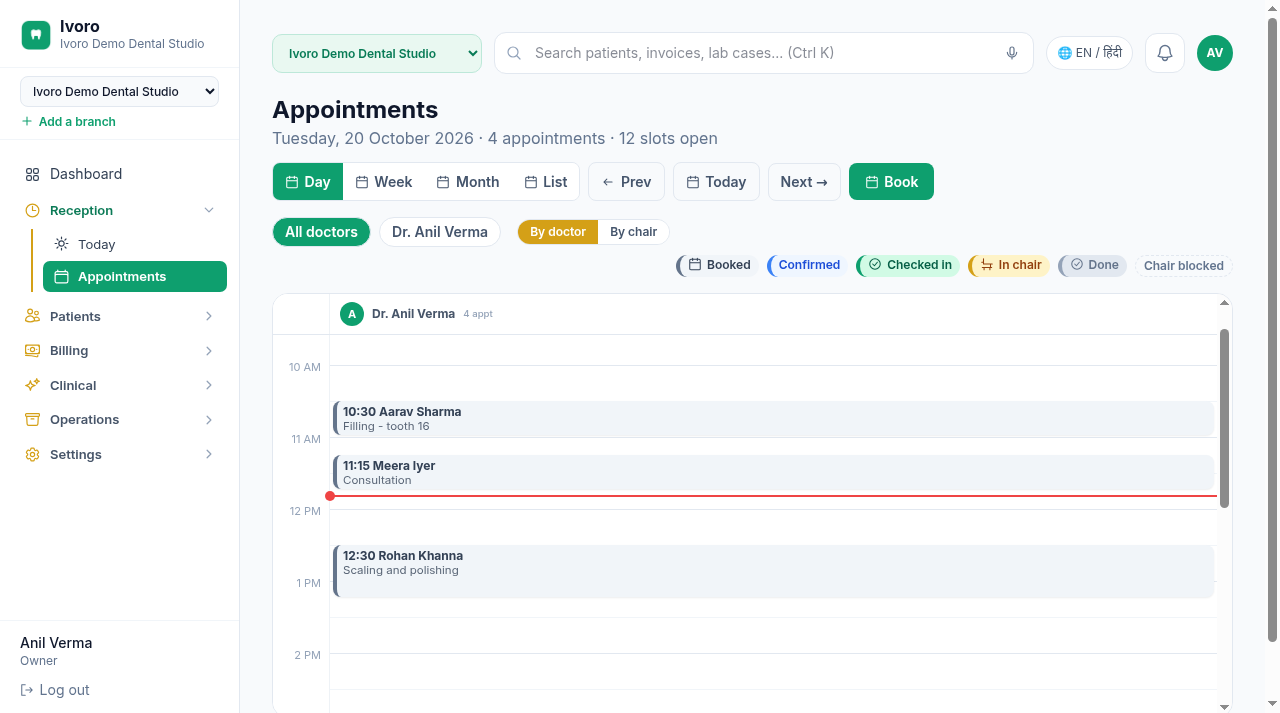The width and height of the screenshot is (1280, 713).
Task: Click the sun icon beside Today
Action: coord(61,244)
